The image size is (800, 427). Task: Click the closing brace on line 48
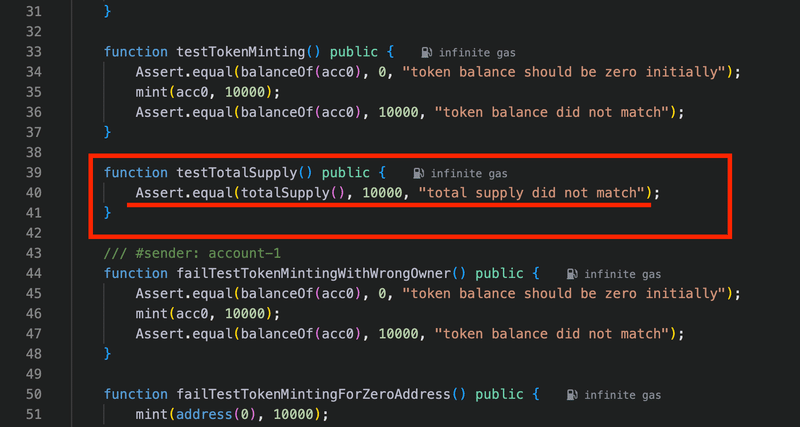[107, 354]
